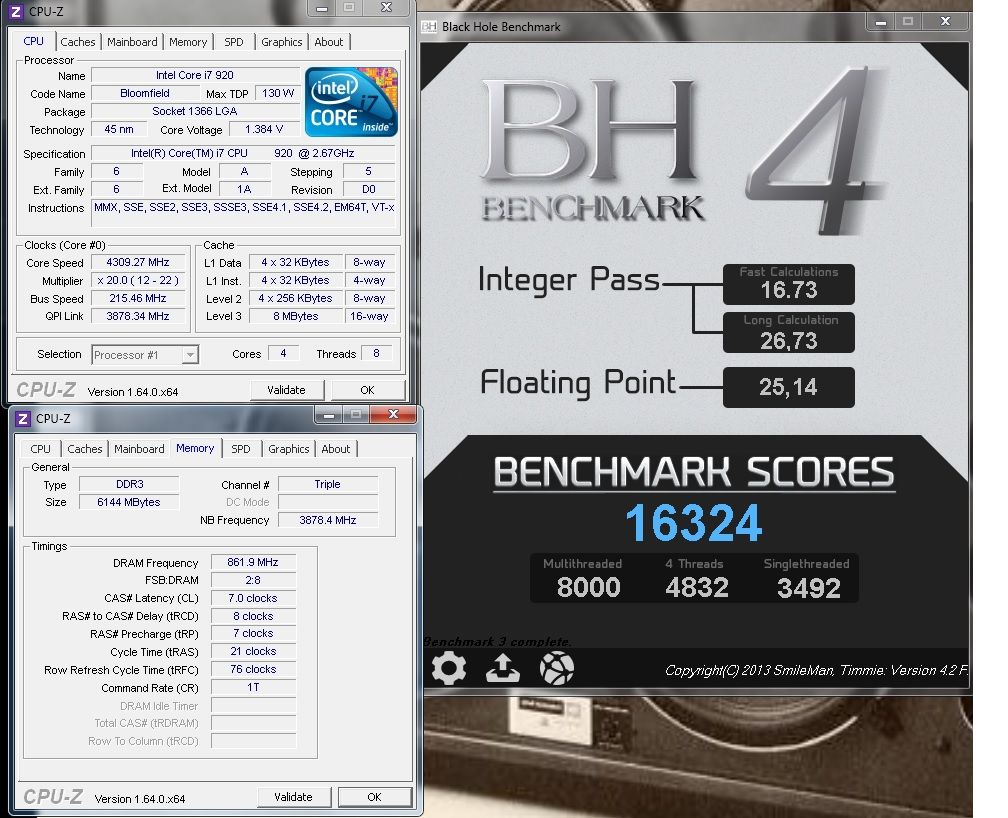Click OK in top CPU-Z window
The image size is (1008, 818).
367,390
